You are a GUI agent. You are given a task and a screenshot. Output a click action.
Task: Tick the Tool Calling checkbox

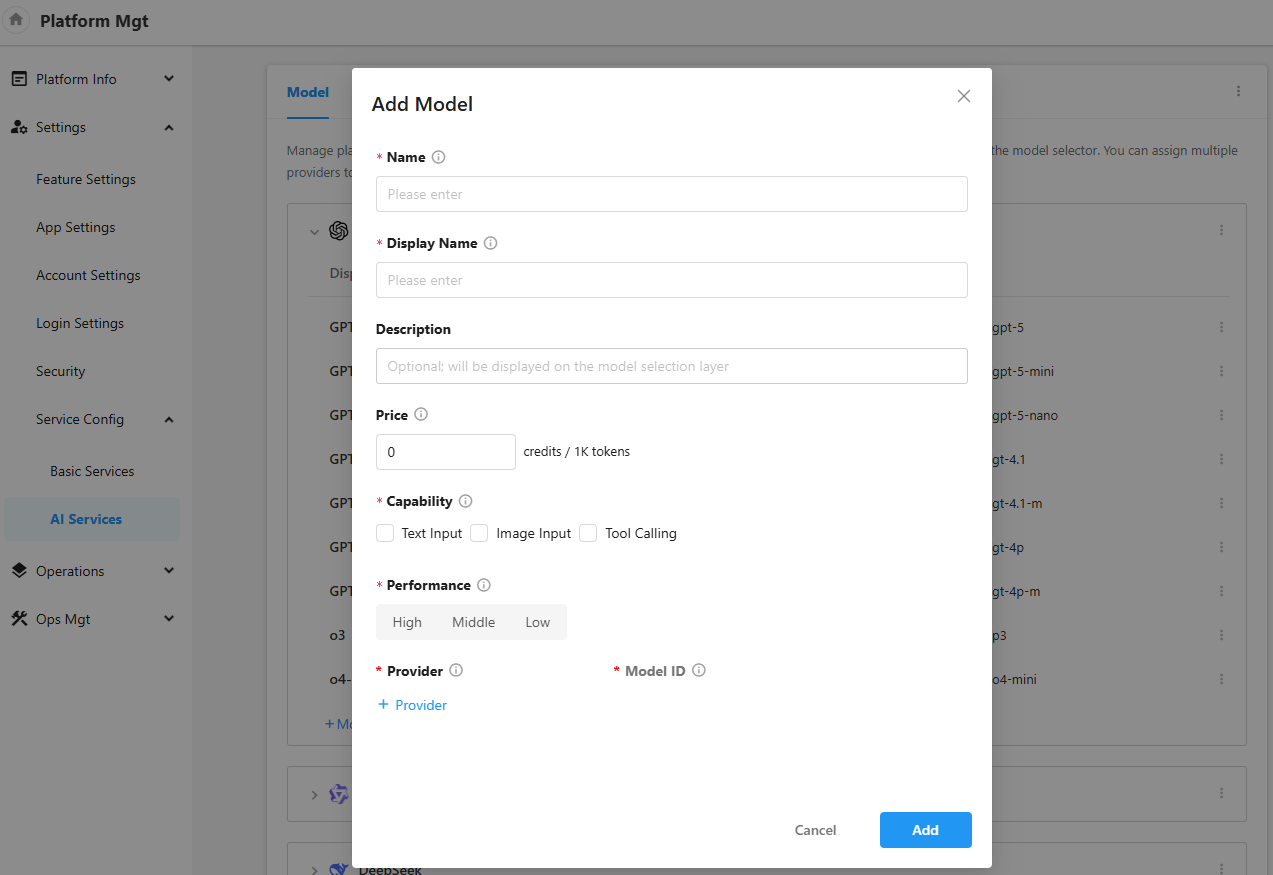coord(588,533)
